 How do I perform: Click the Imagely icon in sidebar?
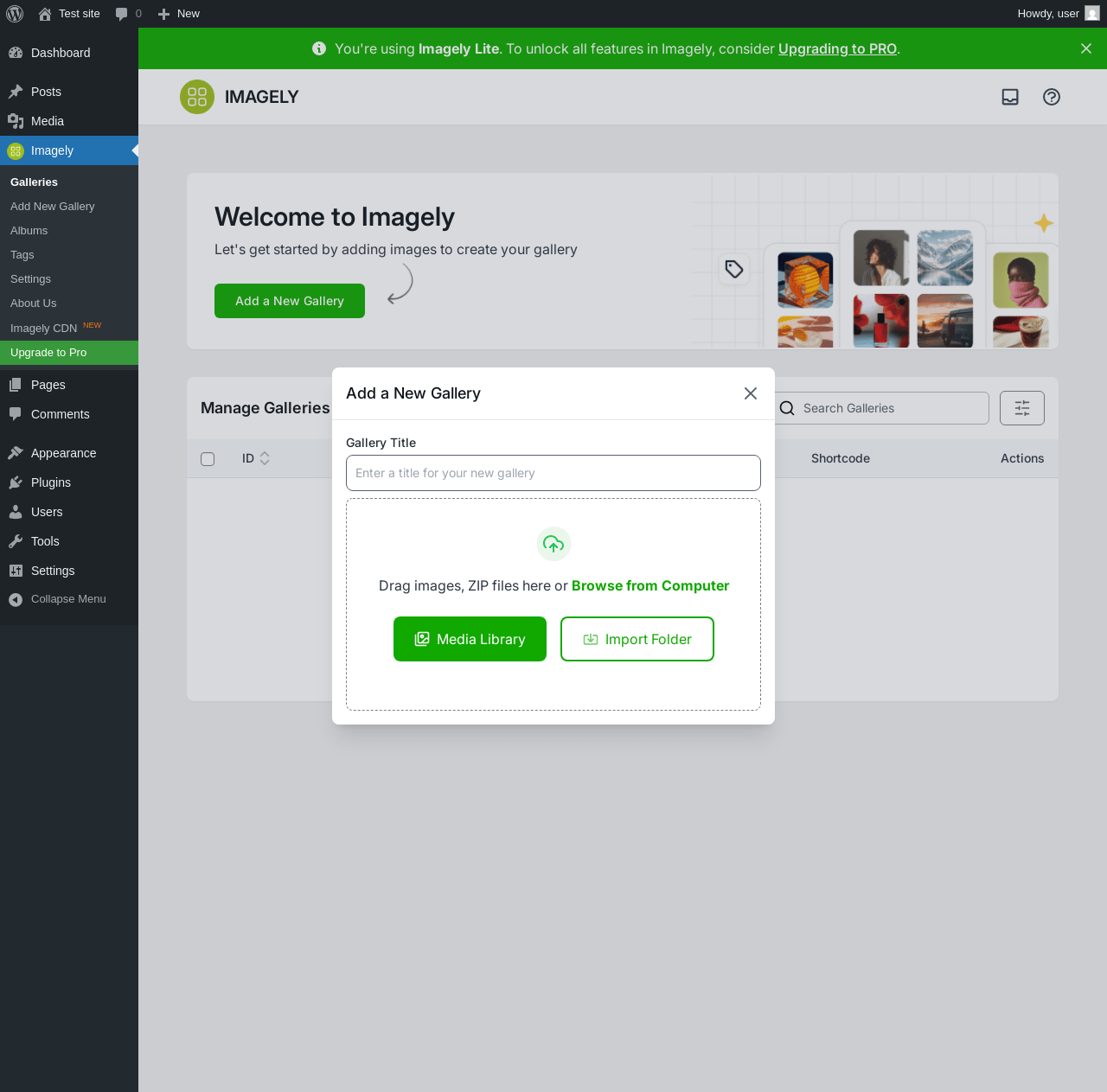pos(16,150)
